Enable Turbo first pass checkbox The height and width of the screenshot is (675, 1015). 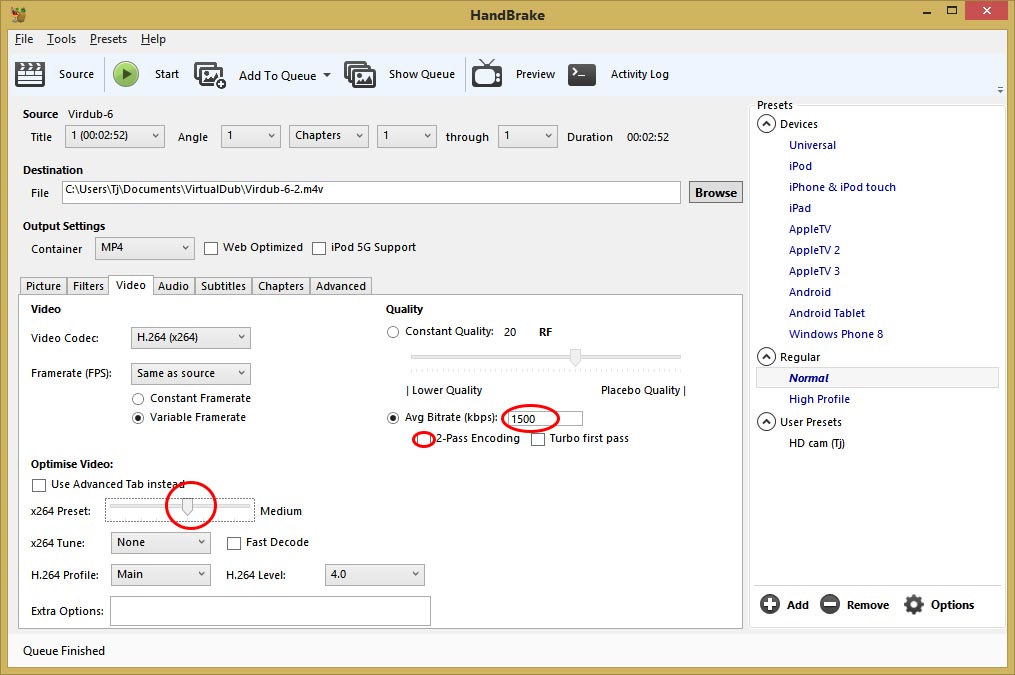(x=538, y=439)
